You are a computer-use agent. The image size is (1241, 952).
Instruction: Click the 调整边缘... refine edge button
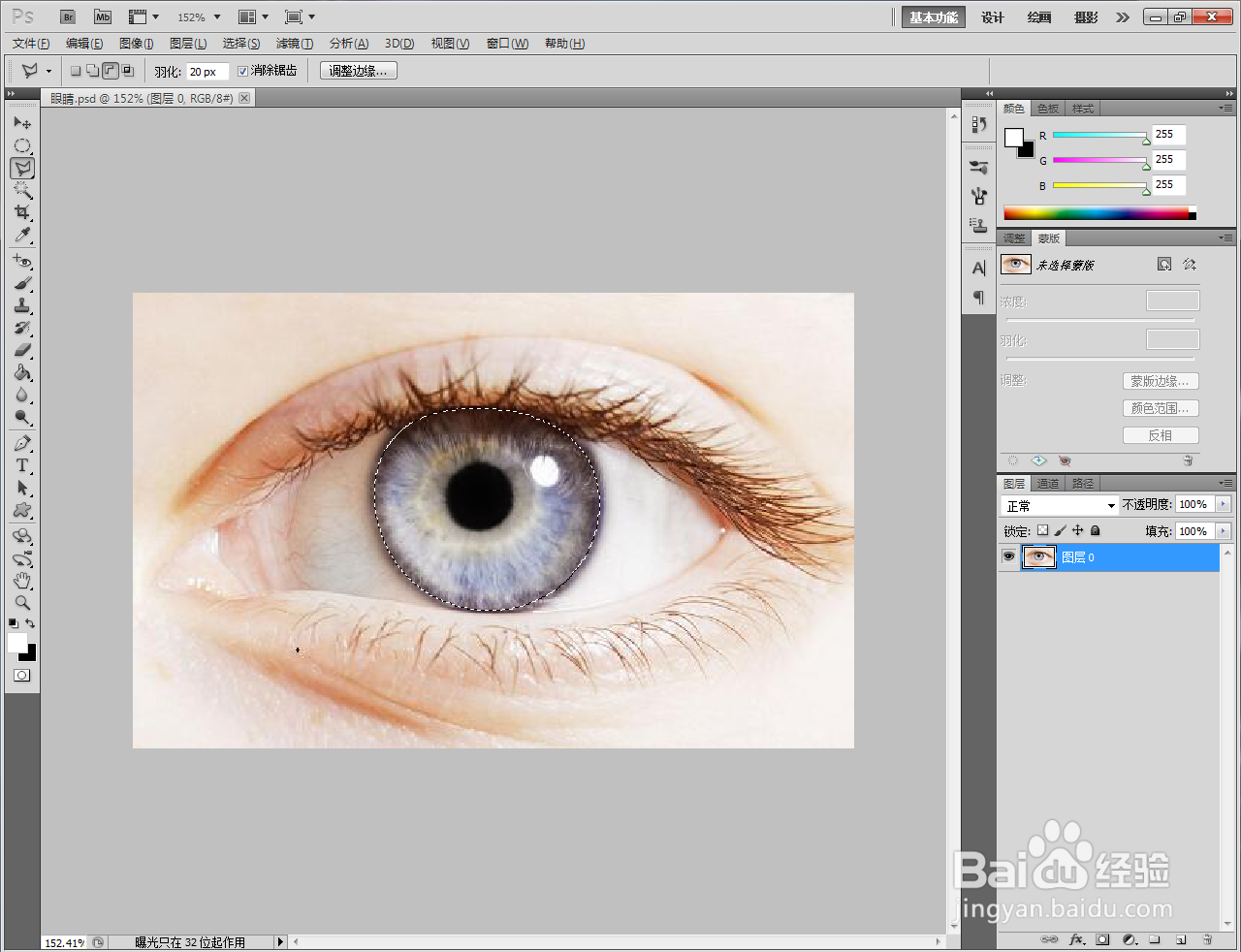[359, 71]
